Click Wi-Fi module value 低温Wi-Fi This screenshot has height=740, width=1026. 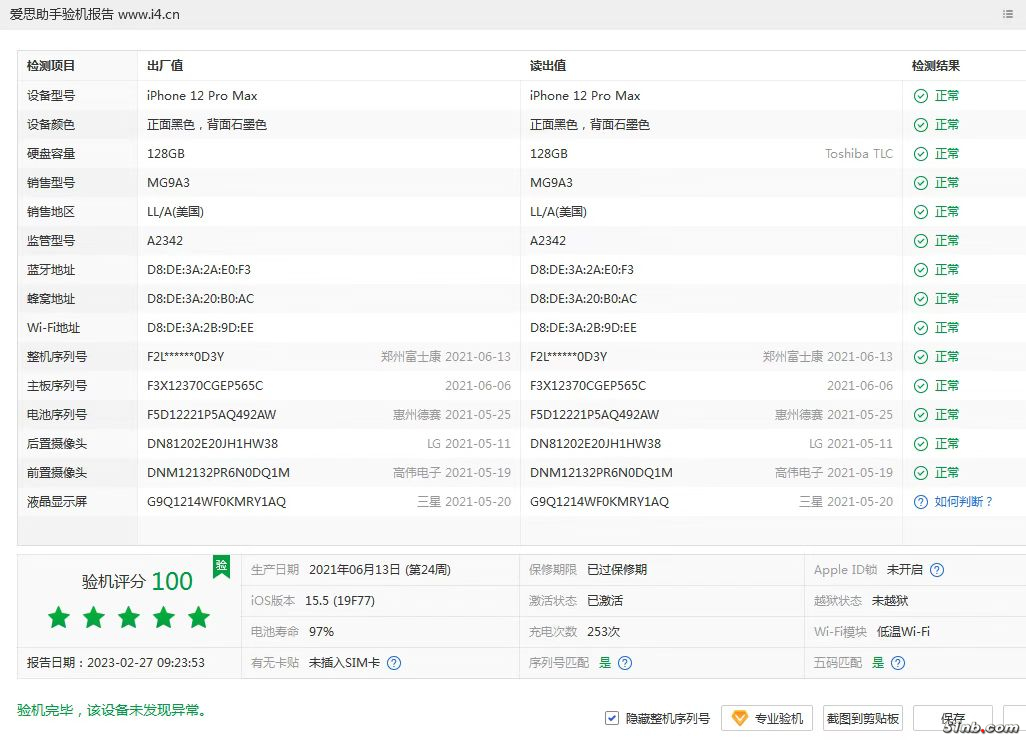[903, 632]
